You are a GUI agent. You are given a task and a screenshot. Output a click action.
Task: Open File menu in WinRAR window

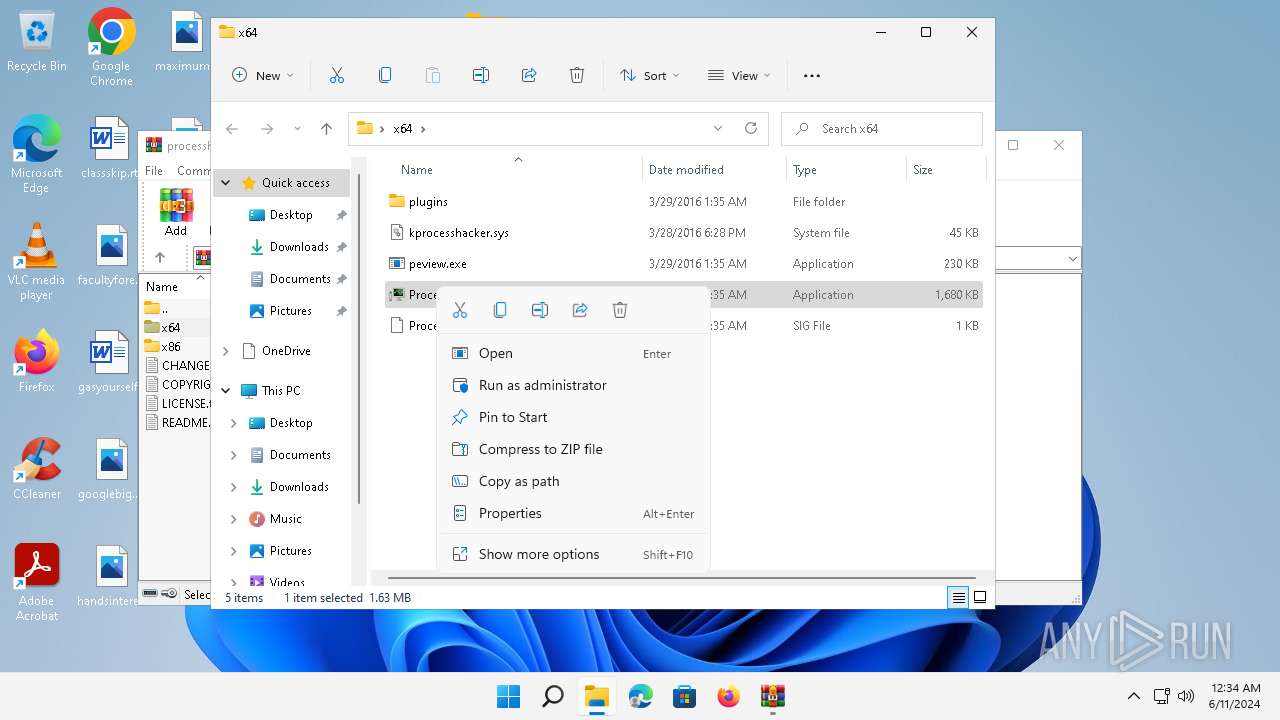(154, 171)
